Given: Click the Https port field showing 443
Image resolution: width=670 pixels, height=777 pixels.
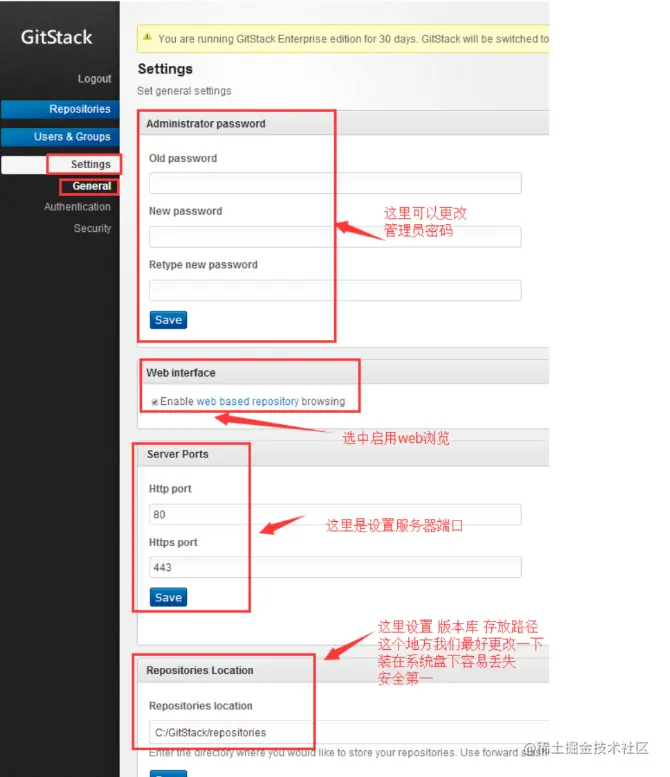Looking at the screenshot, I should tap(335, 567).
